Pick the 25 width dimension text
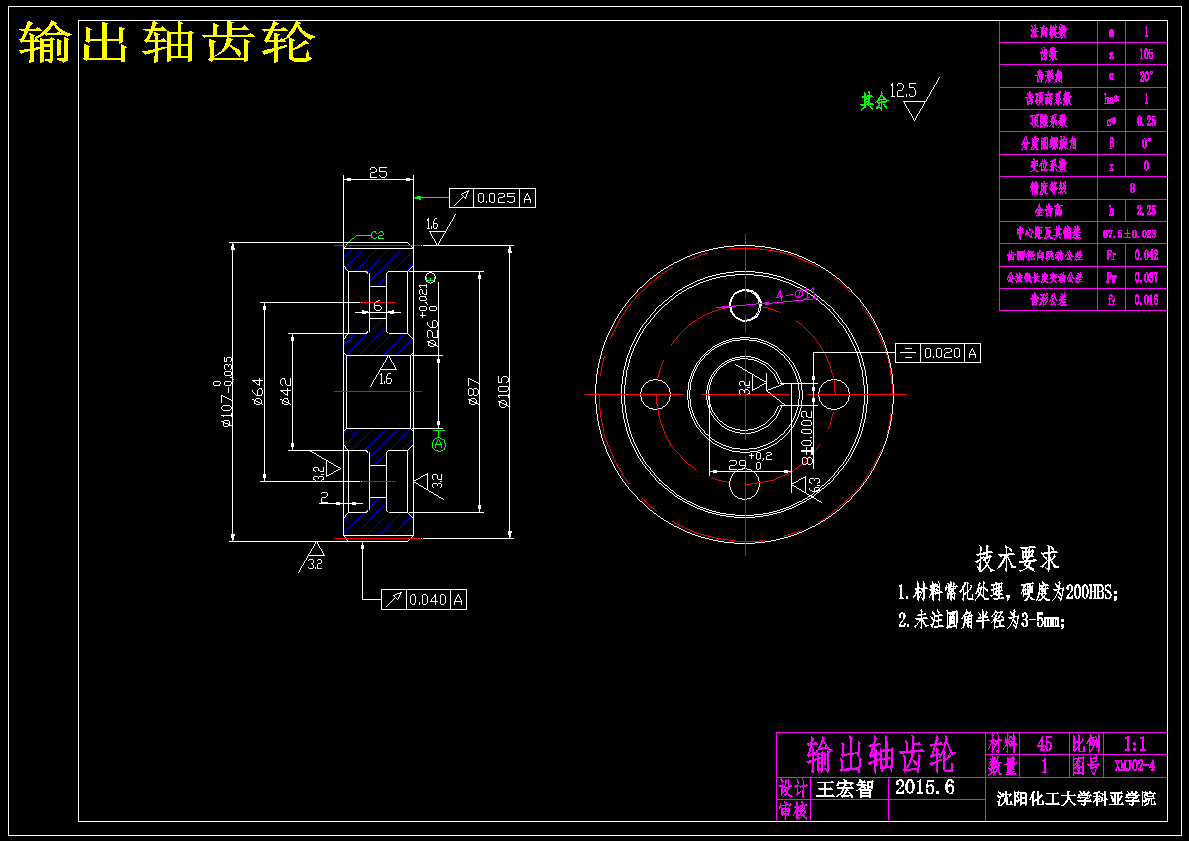Viewport: 1189px width, 841px height. tap(378, 172)
